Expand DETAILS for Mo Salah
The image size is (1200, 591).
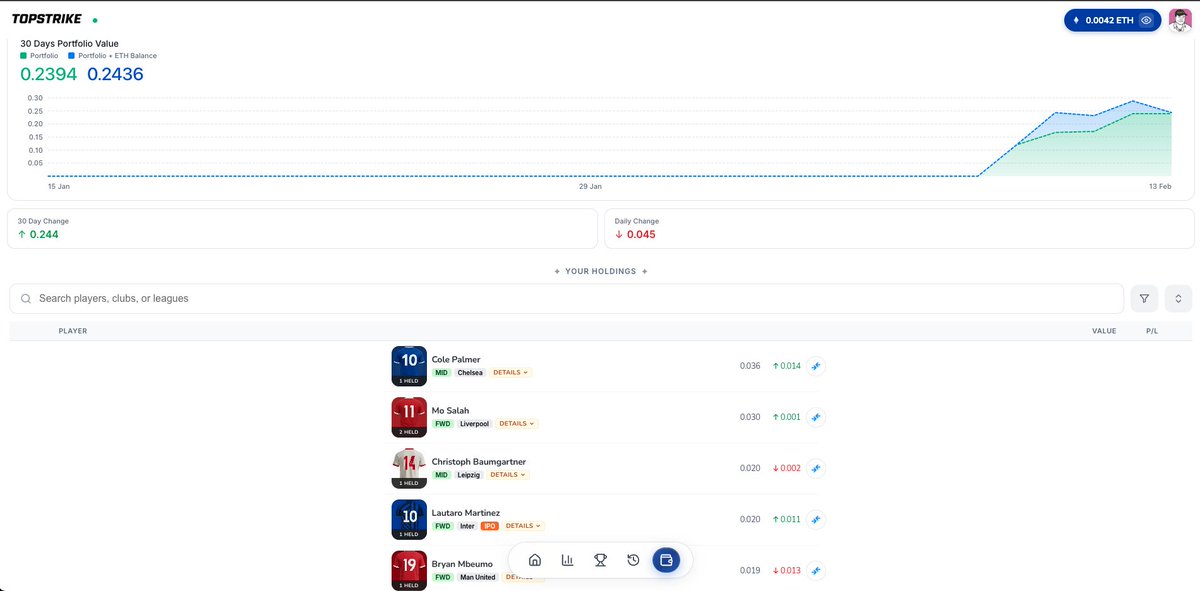pos(517,423)
